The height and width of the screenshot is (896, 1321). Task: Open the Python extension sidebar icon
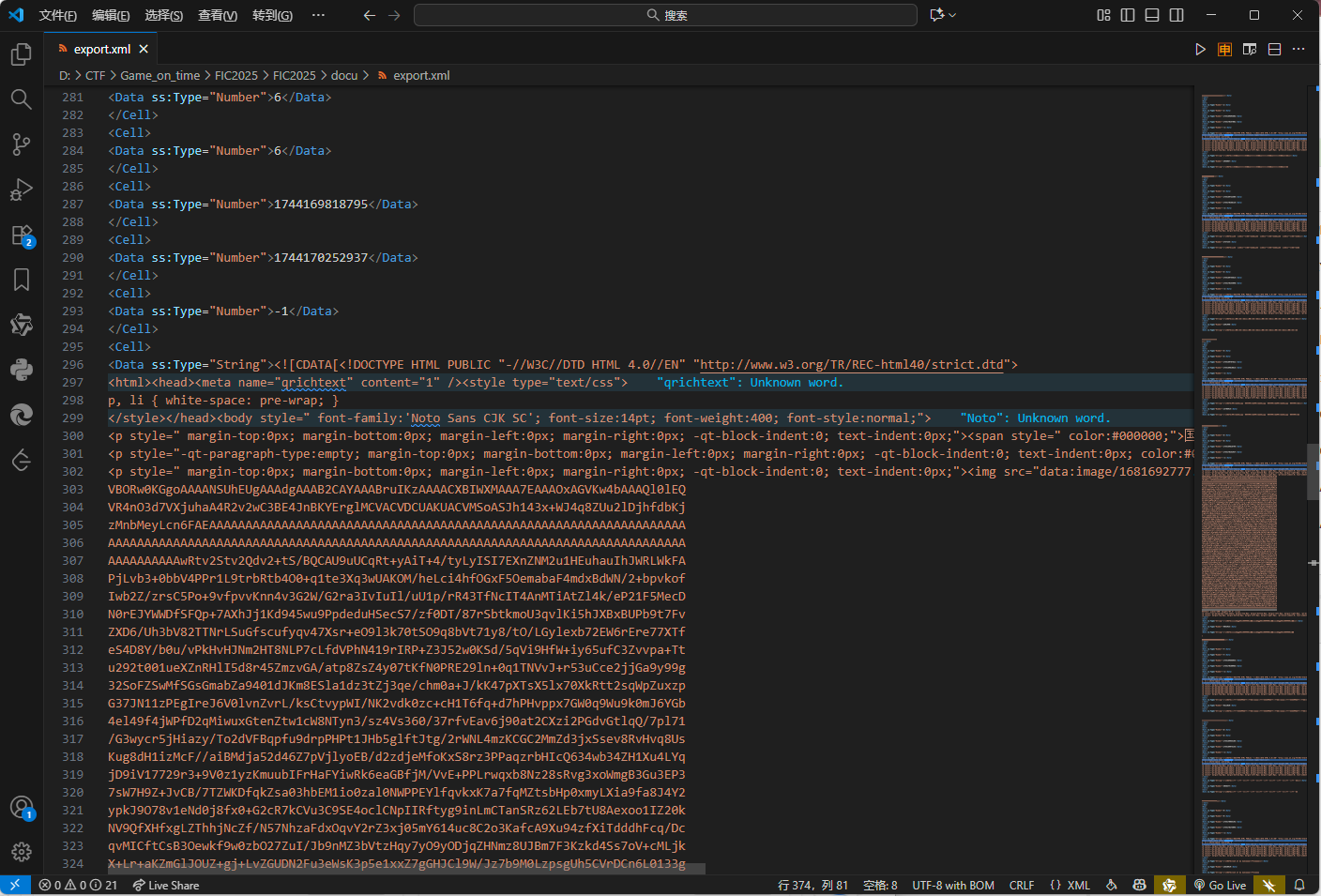pyautogui.click(x=21, y=370)
